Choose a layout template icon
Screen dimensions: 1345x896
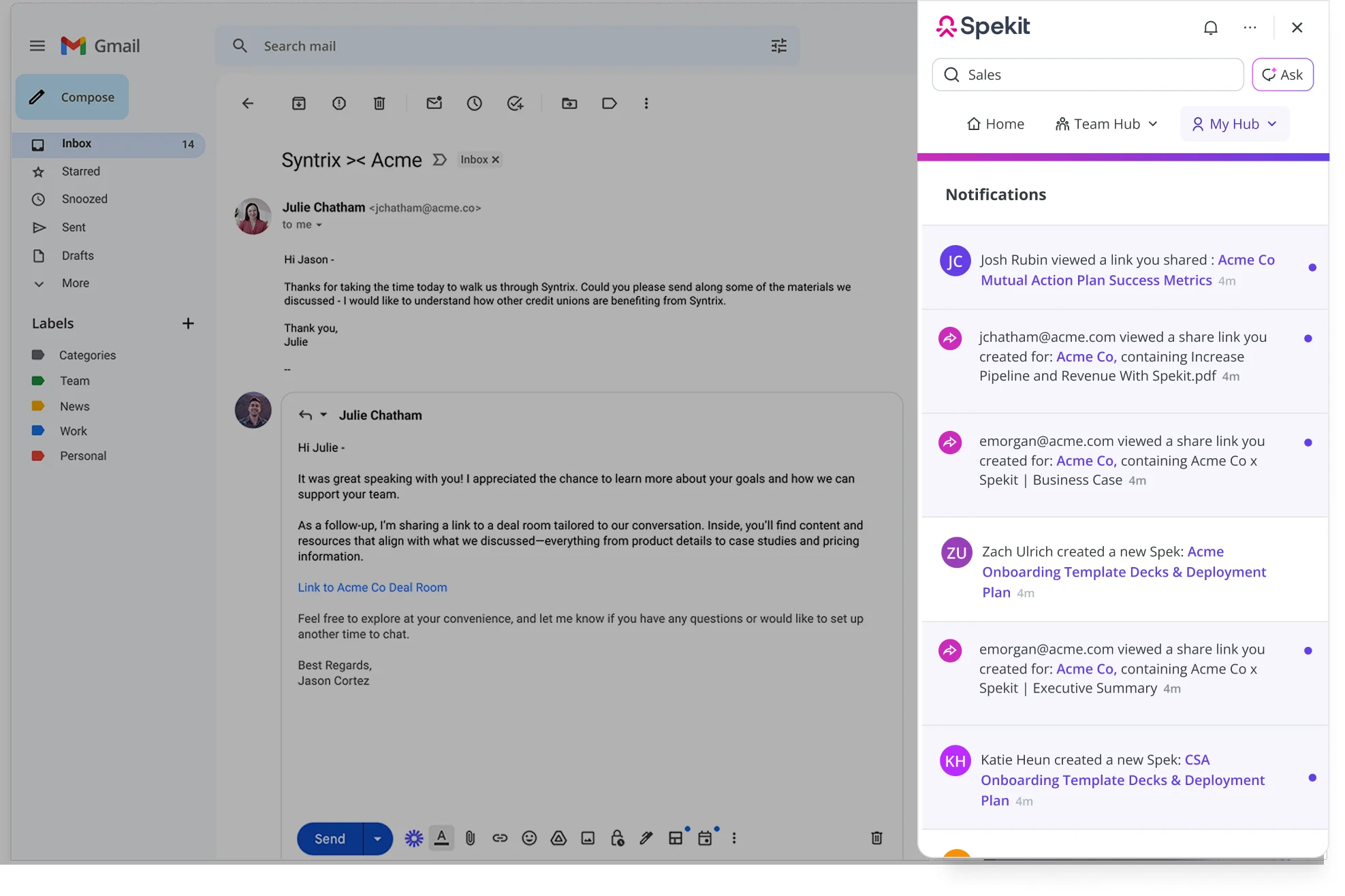[x=676, y=839]
